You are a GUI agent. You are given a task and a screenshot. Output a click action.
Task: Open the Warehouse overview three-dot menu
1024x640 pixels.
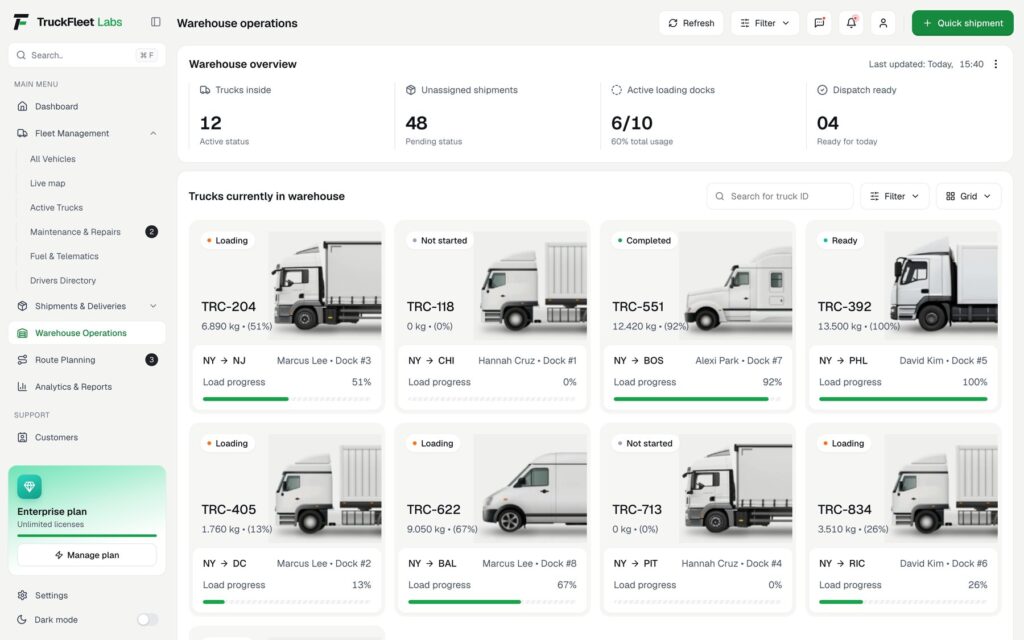click(995, 64)
